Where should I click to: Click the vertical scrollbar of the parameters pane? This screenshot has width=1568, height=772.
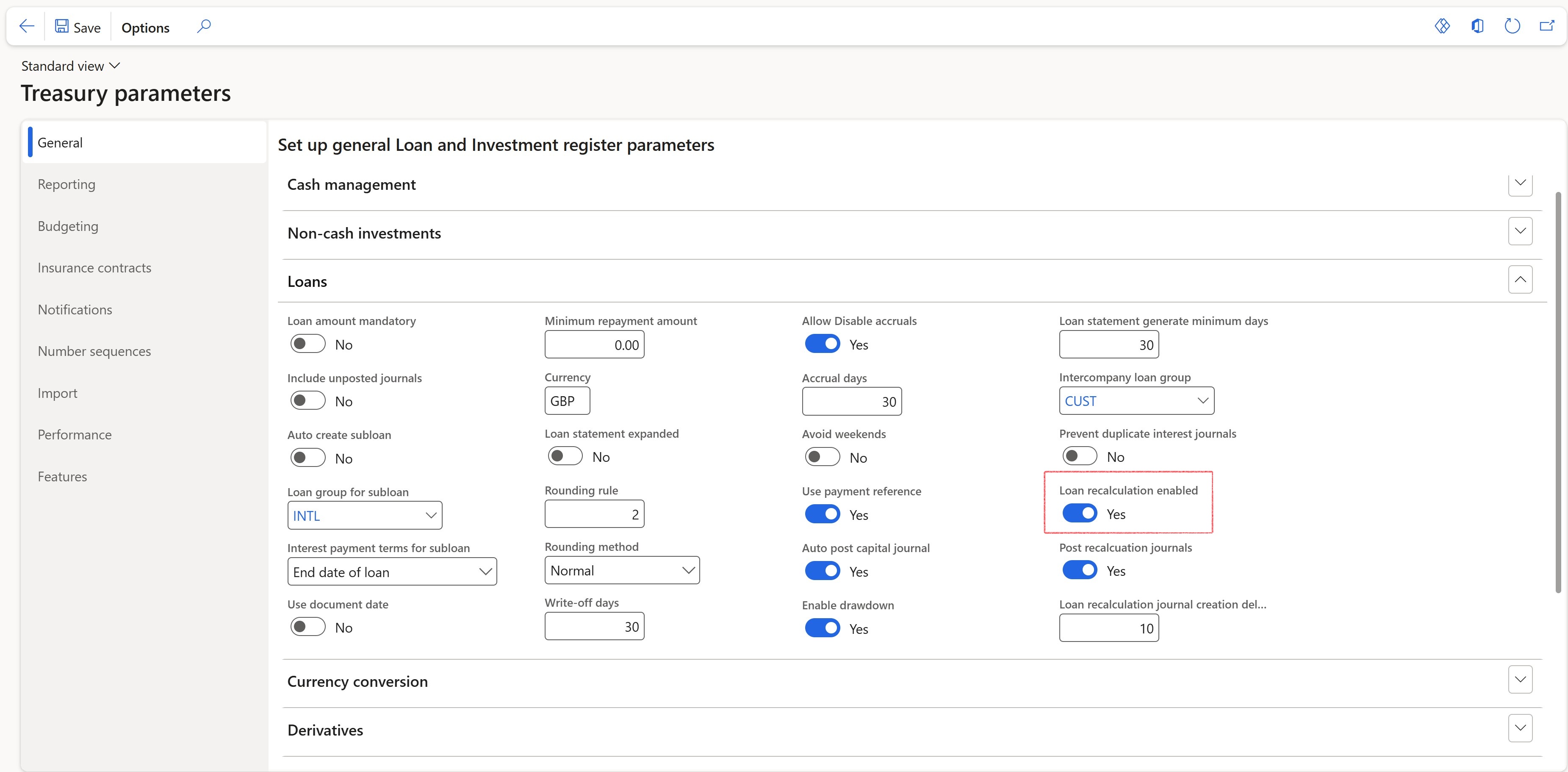pos(1558,392)
